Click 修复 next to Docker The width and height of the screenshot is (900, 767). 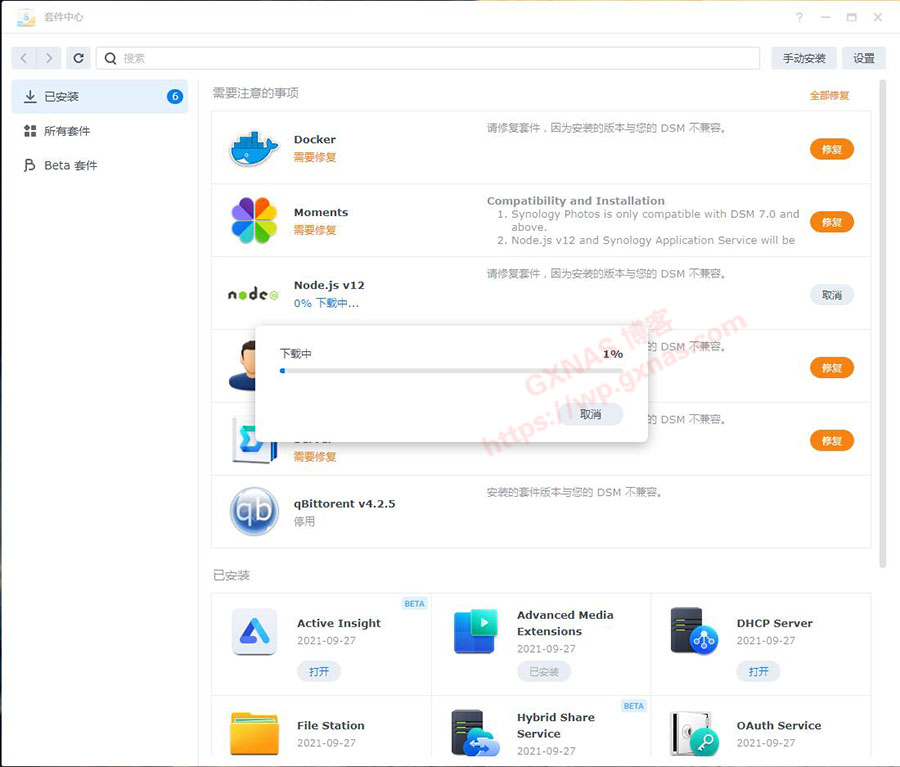click(831, 148)
